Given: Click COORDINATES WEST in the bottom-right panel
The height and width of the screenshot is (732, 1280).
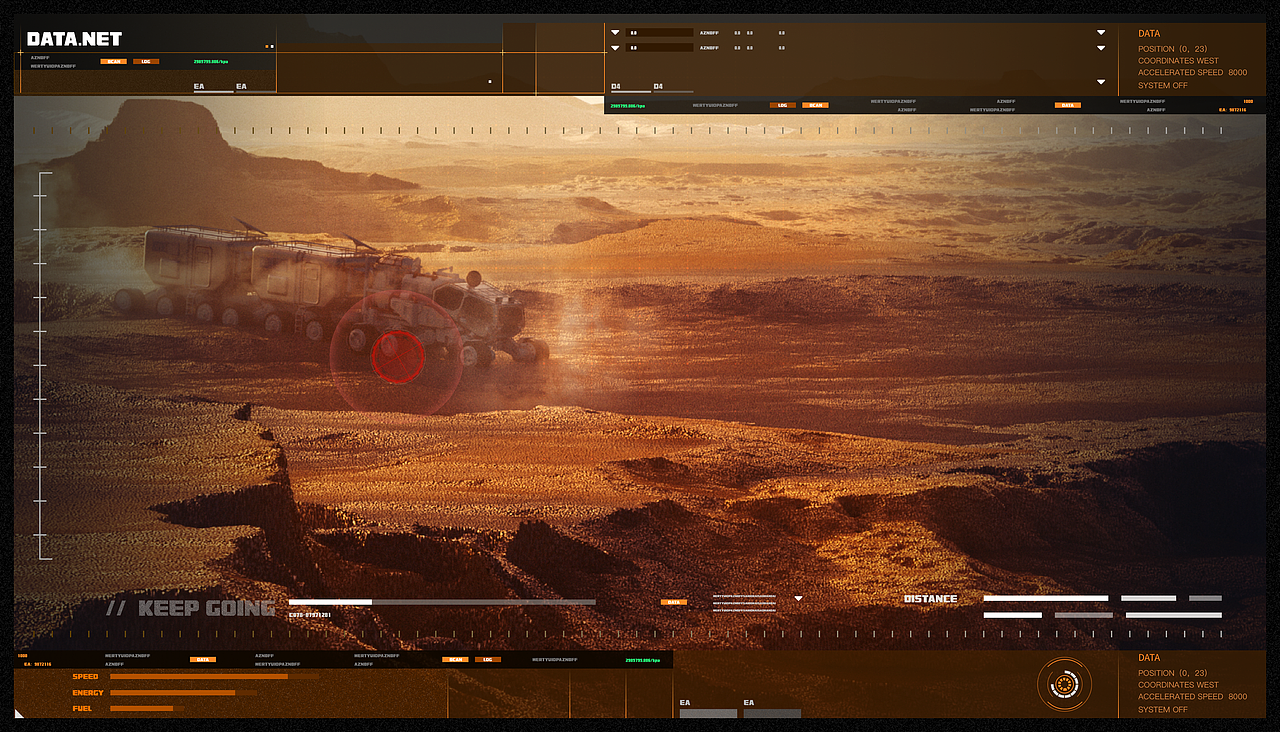Looking at the screenshot, I should (x=1178, y=685).
